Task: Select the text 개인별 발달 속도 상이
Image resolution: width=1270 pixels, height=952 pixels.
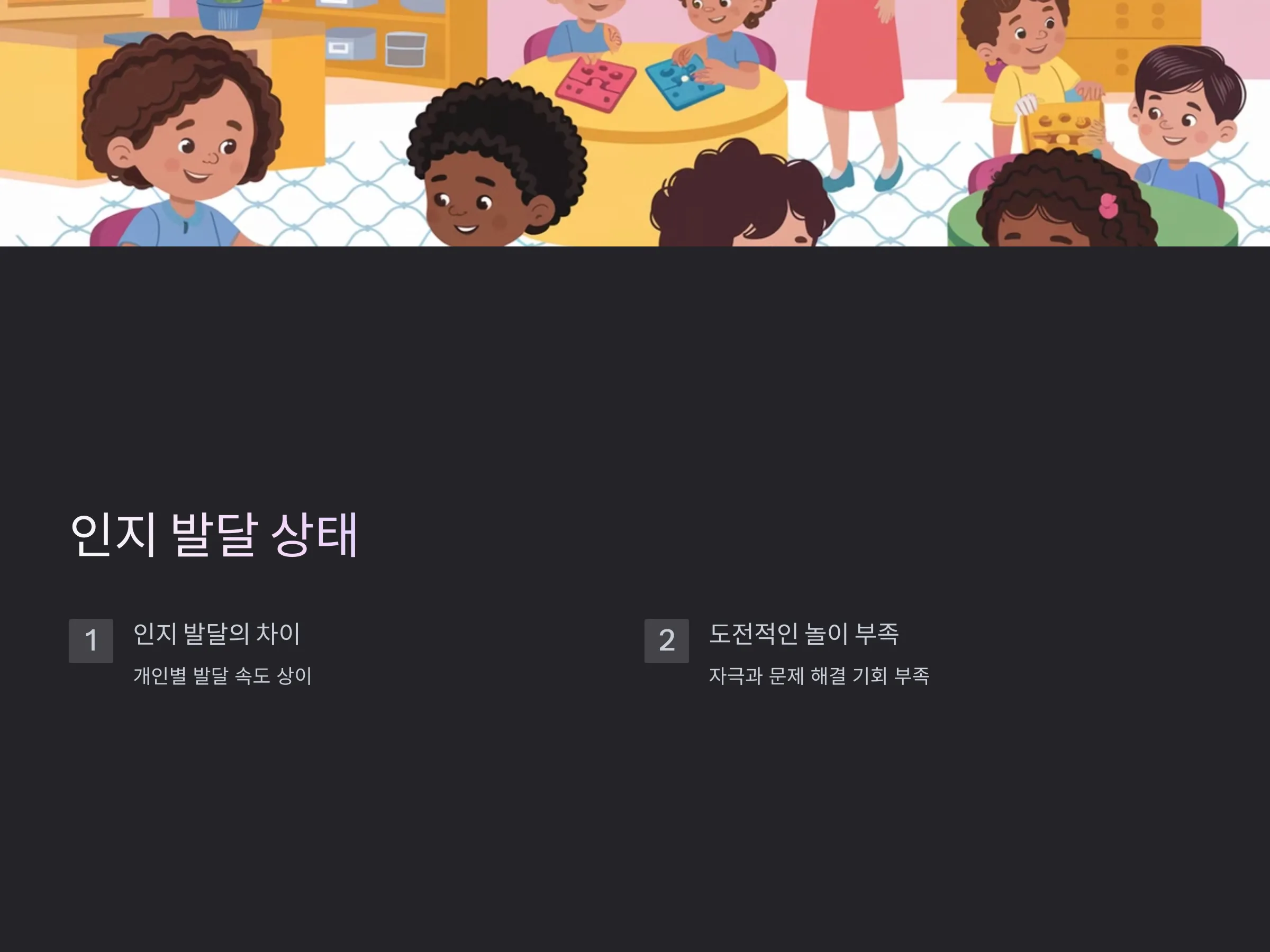Action: [x=223, y=675]
